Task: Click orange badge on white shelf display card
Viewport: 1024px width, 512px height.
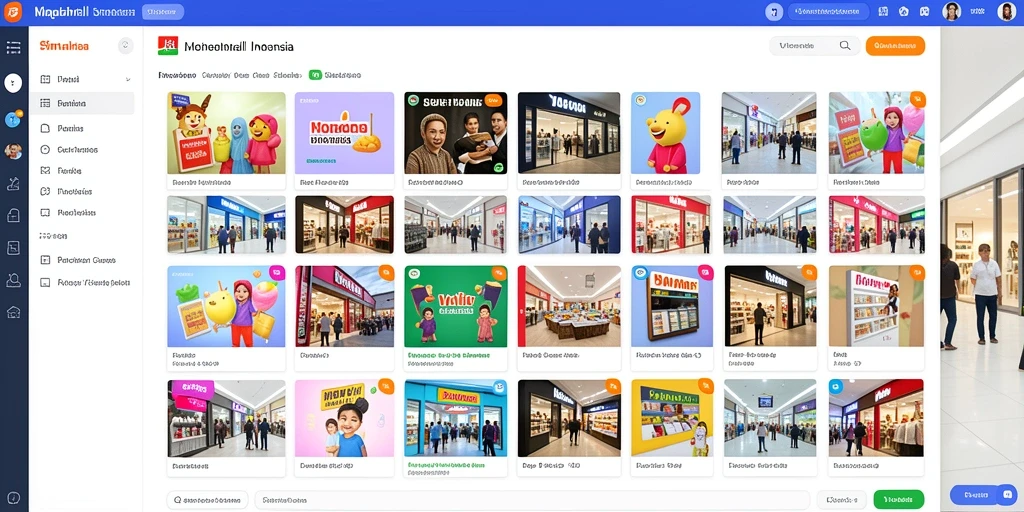Action: pos(917,273)
